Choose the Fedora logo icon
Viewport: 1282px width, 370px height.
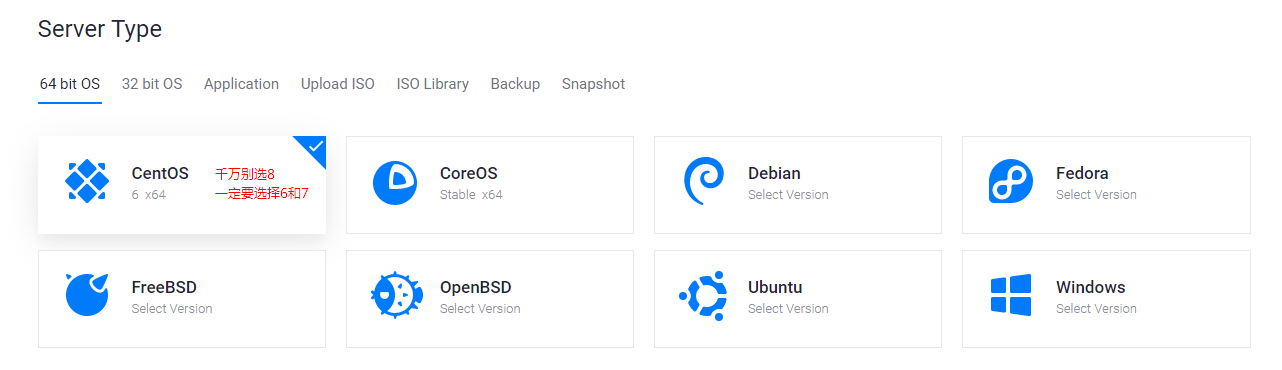[1011, 182]
